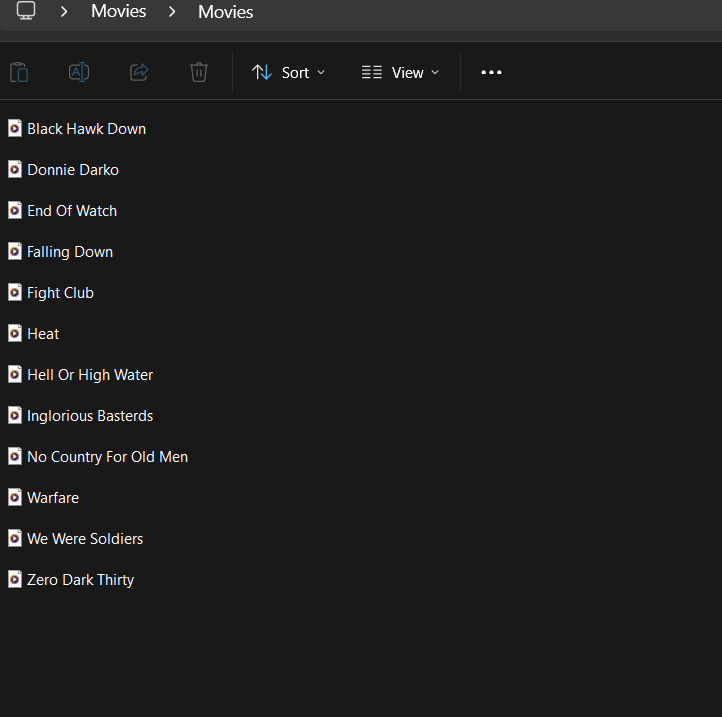Open the Sort dropdown menu
Image resolution: width=722 pixels, height=717 pixels.
(289, 72)
